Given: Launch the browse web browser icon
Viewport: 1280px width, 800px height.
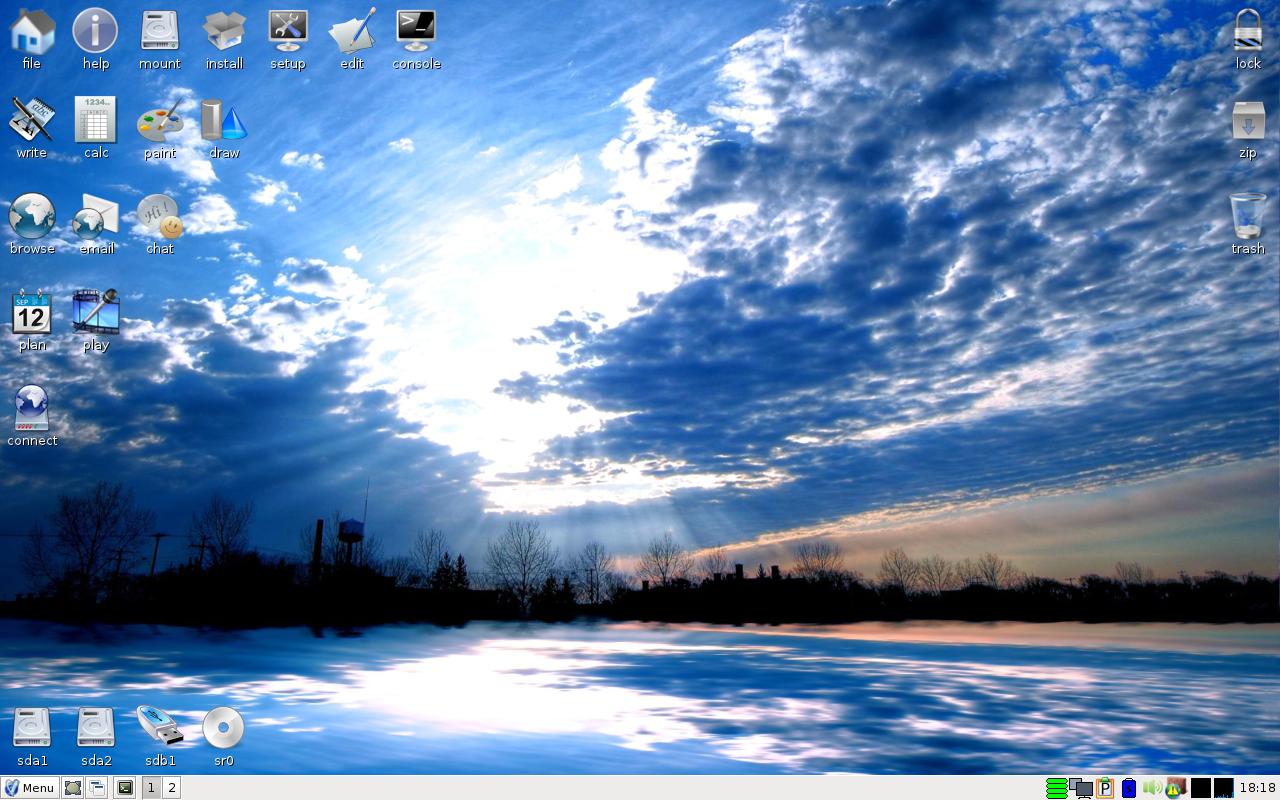Looking at the screenshot, I should [x=32, y=218].
